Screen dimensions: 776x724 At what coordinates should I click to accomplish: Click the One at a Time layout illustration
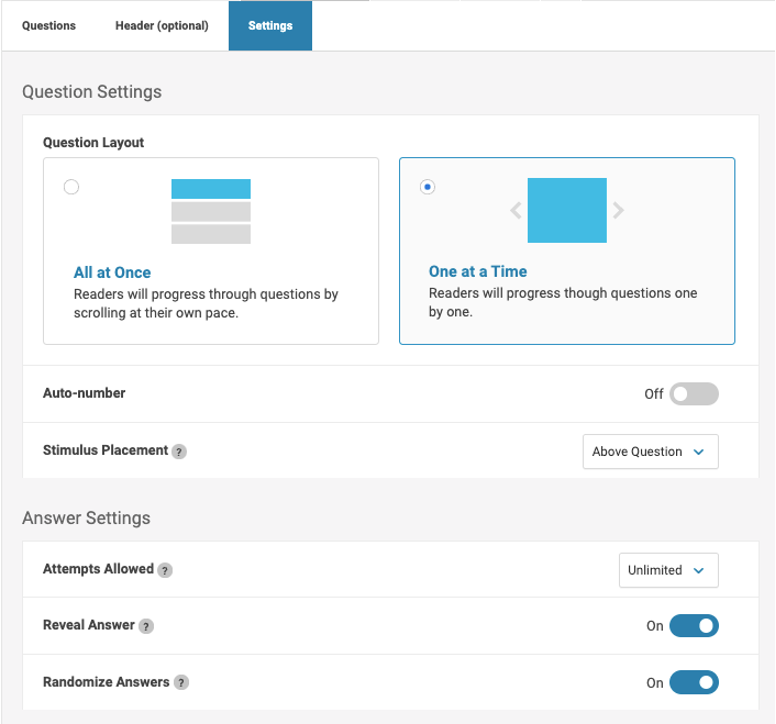pos(567,210)
